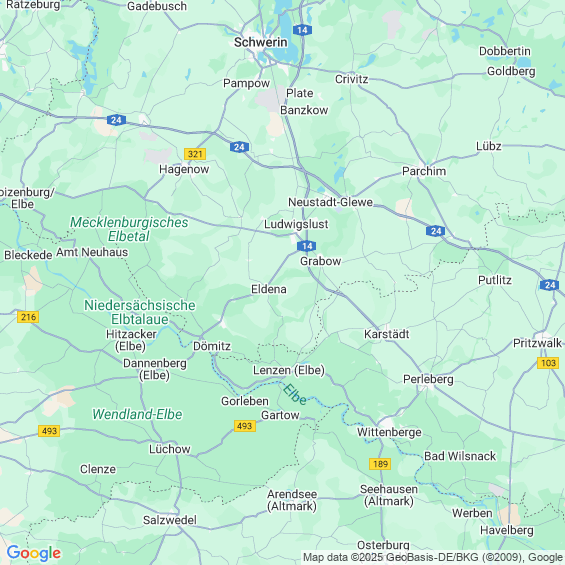Select the Parchim town label
This screenshot has width=565, height=565.
tap(424, 171)
